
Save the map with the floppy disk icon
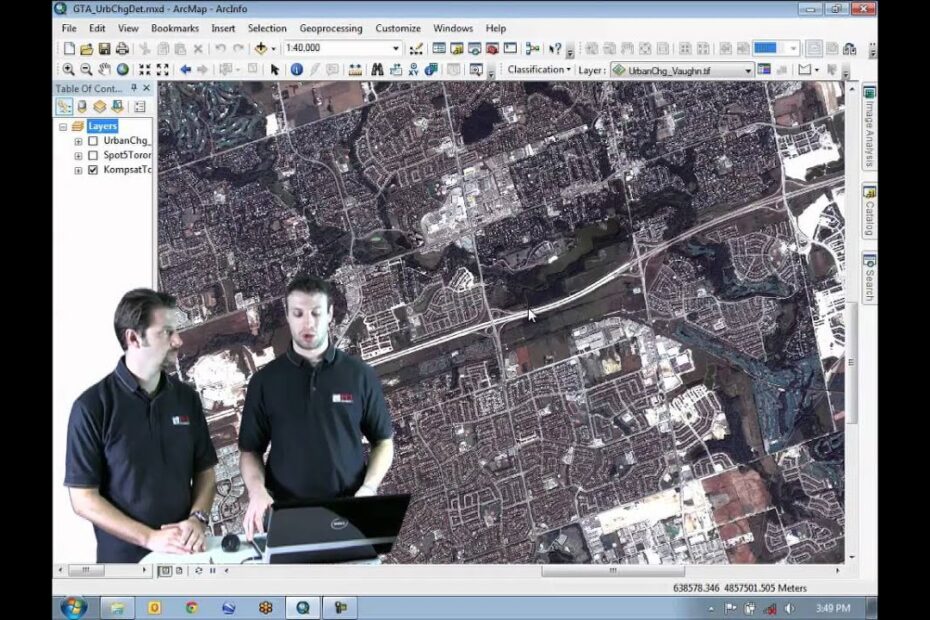(x=104, y=49)
